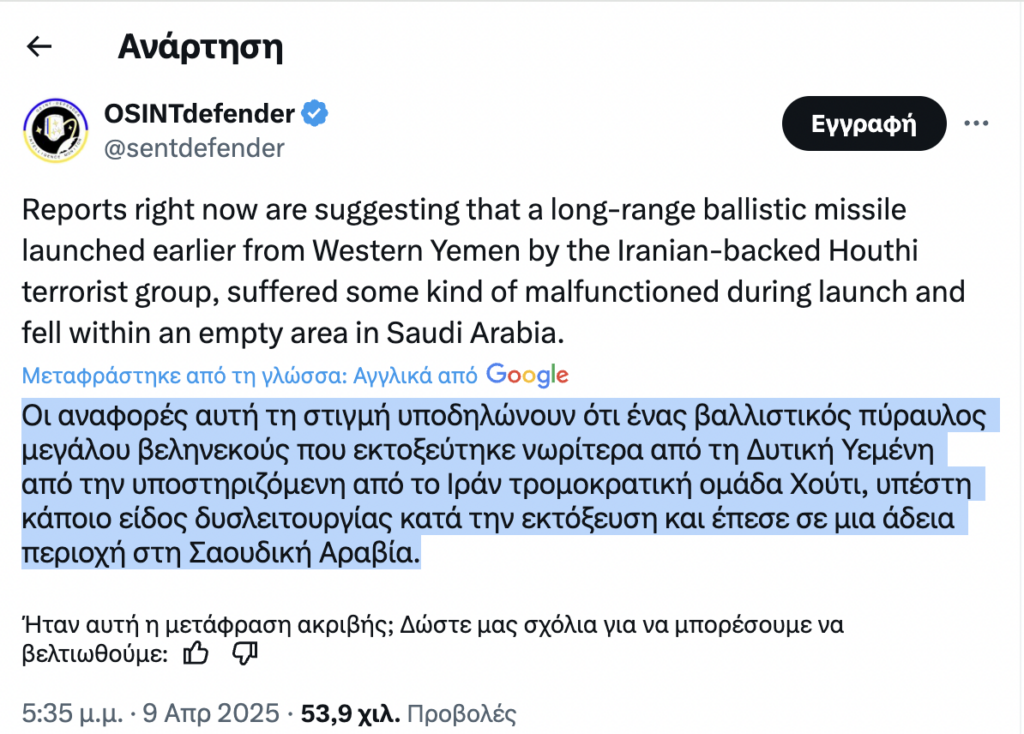The width and height of the screenshot is (1024, 734).
Task: Click the 9 Απρ 2025 date
Action: [x=211, y=715]
